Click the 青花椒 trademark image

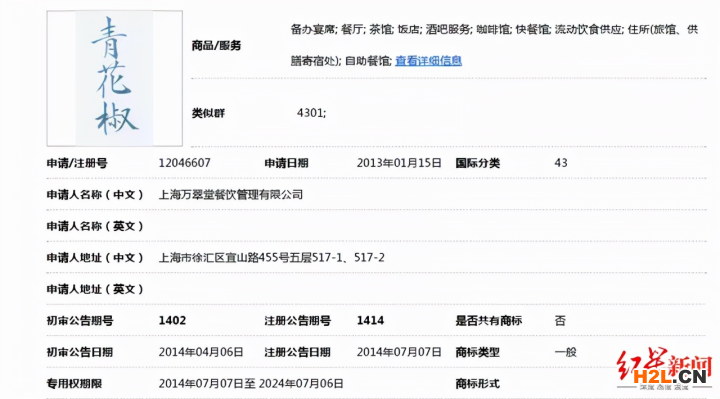pyautogui.click(x=115, y=79)
